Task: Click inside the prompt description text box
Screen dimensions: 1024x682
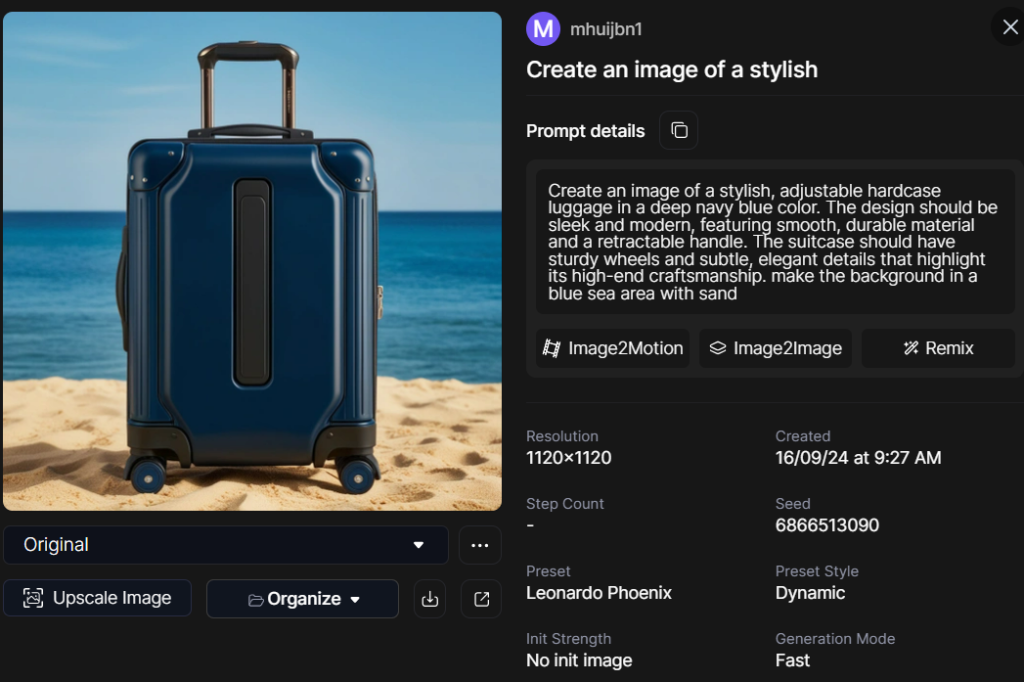Action: click(x=775, y=242)
